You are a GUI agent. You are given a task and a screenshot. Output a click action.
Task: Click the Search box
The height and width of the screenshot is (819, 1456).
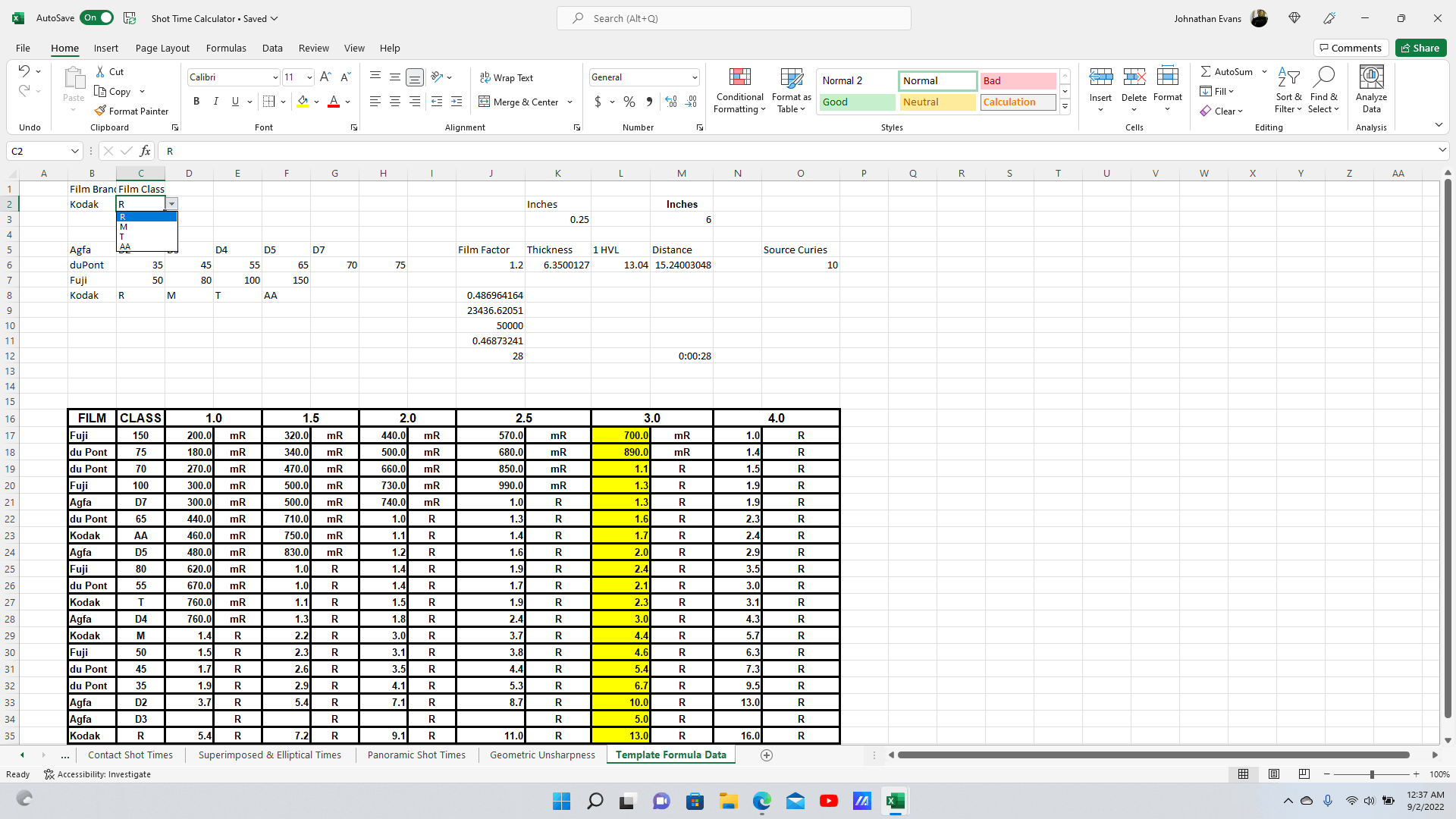pos(734,18)
